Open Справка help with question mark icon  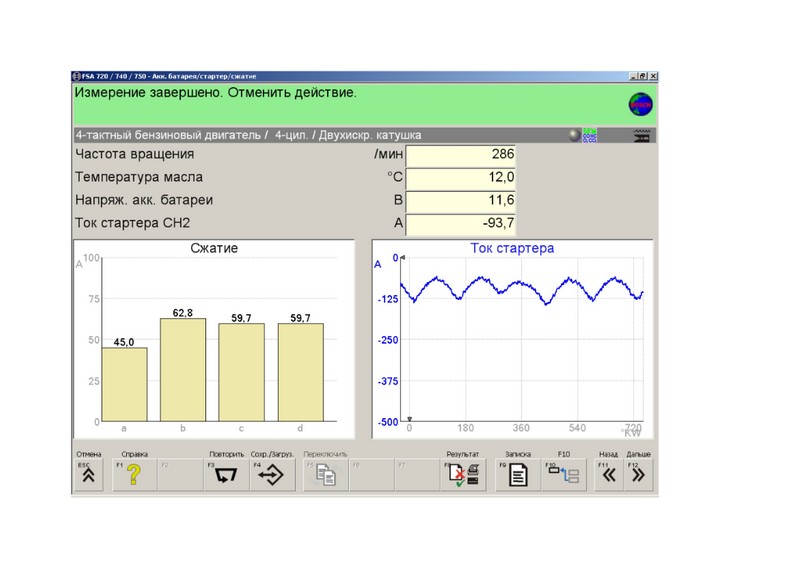pyautogui.click(x=133, y=476)
